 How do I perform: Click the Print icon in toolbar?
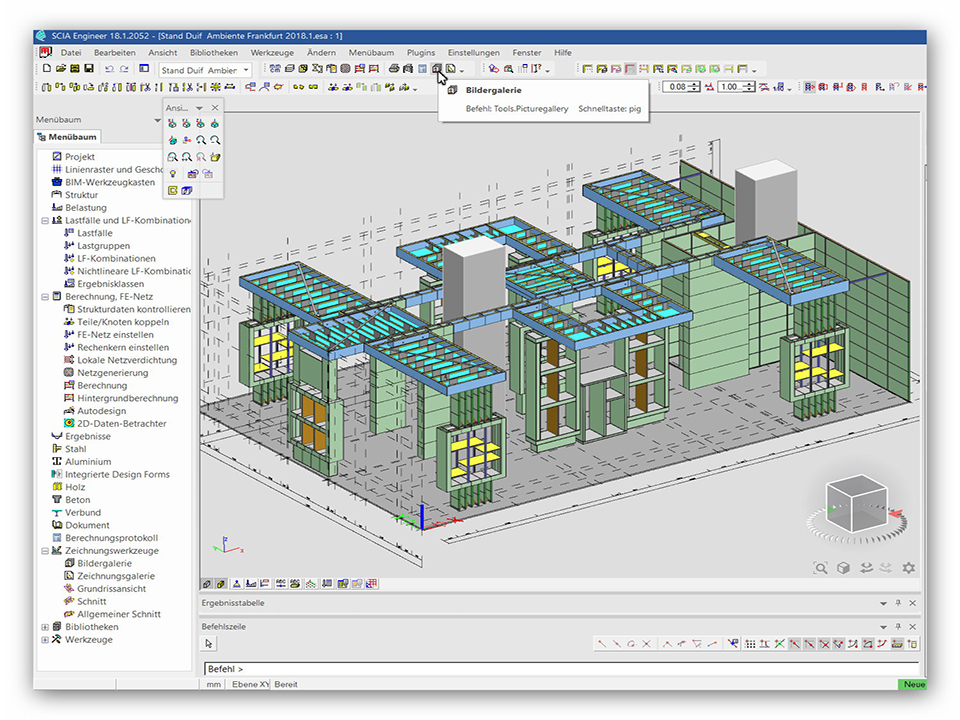pyautogui.click(x=394, y=69)
